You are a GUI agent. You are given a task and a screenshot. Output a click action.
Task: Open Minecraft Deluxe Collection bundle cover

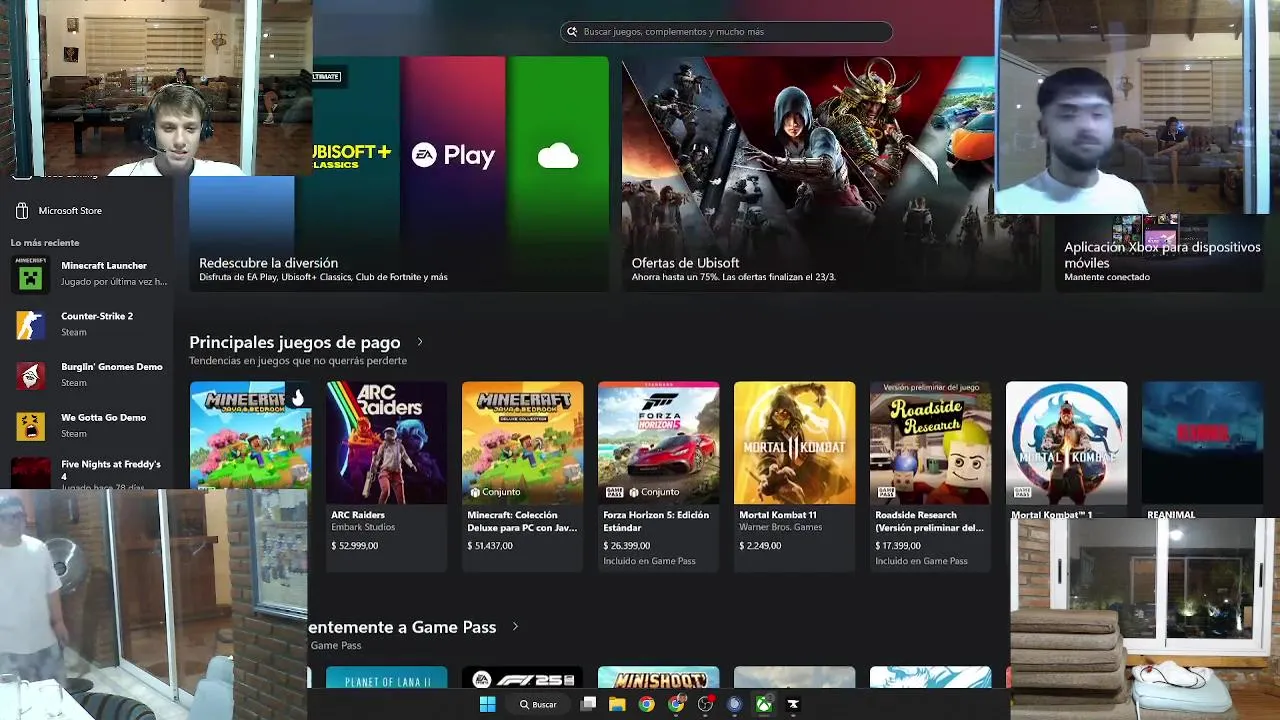point(522,442)
